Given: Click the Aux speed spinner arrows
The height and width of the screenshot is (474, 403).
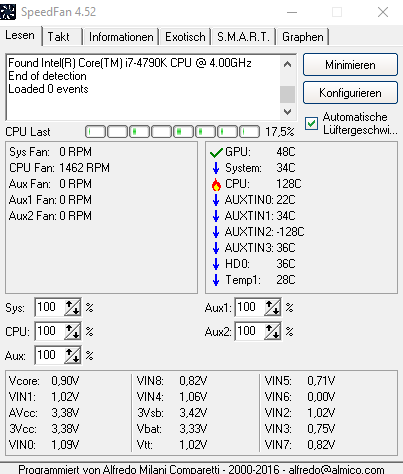Looking at the screenshot, I should click(72, 355).
